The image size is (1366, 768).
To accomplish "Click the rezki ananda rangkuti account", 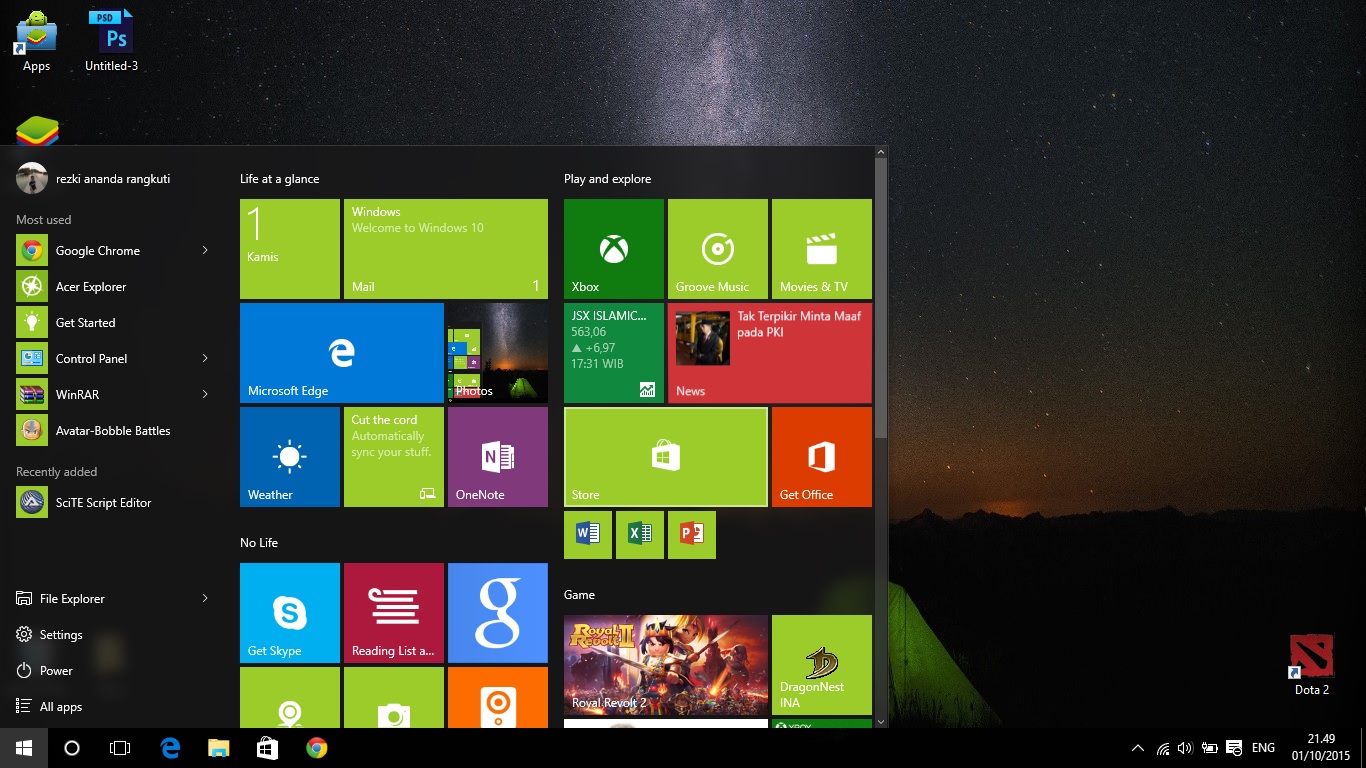I will pyautogui.click(x=94, y=179).
